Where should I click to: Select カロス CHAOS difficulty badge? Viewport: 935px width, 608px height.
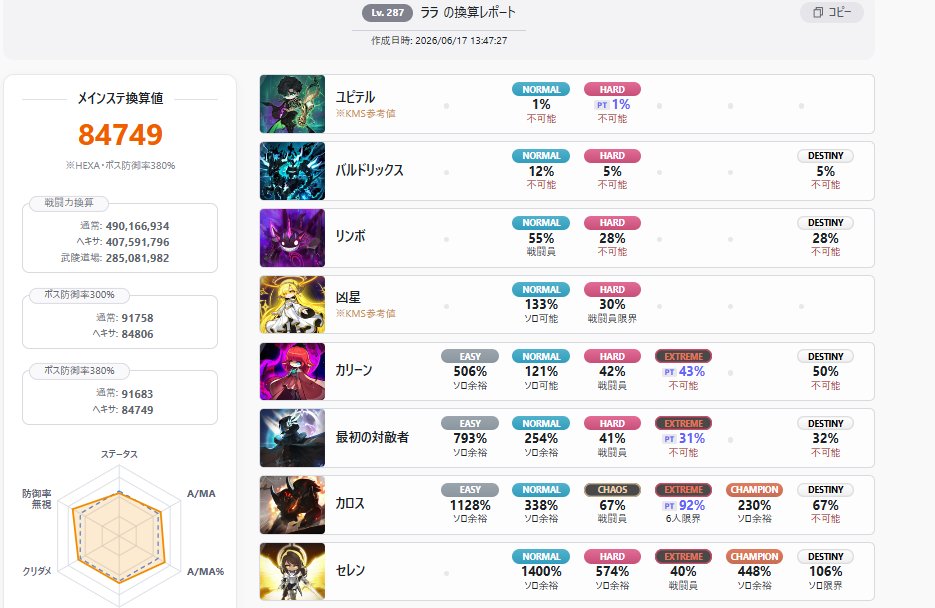(612, 489)
